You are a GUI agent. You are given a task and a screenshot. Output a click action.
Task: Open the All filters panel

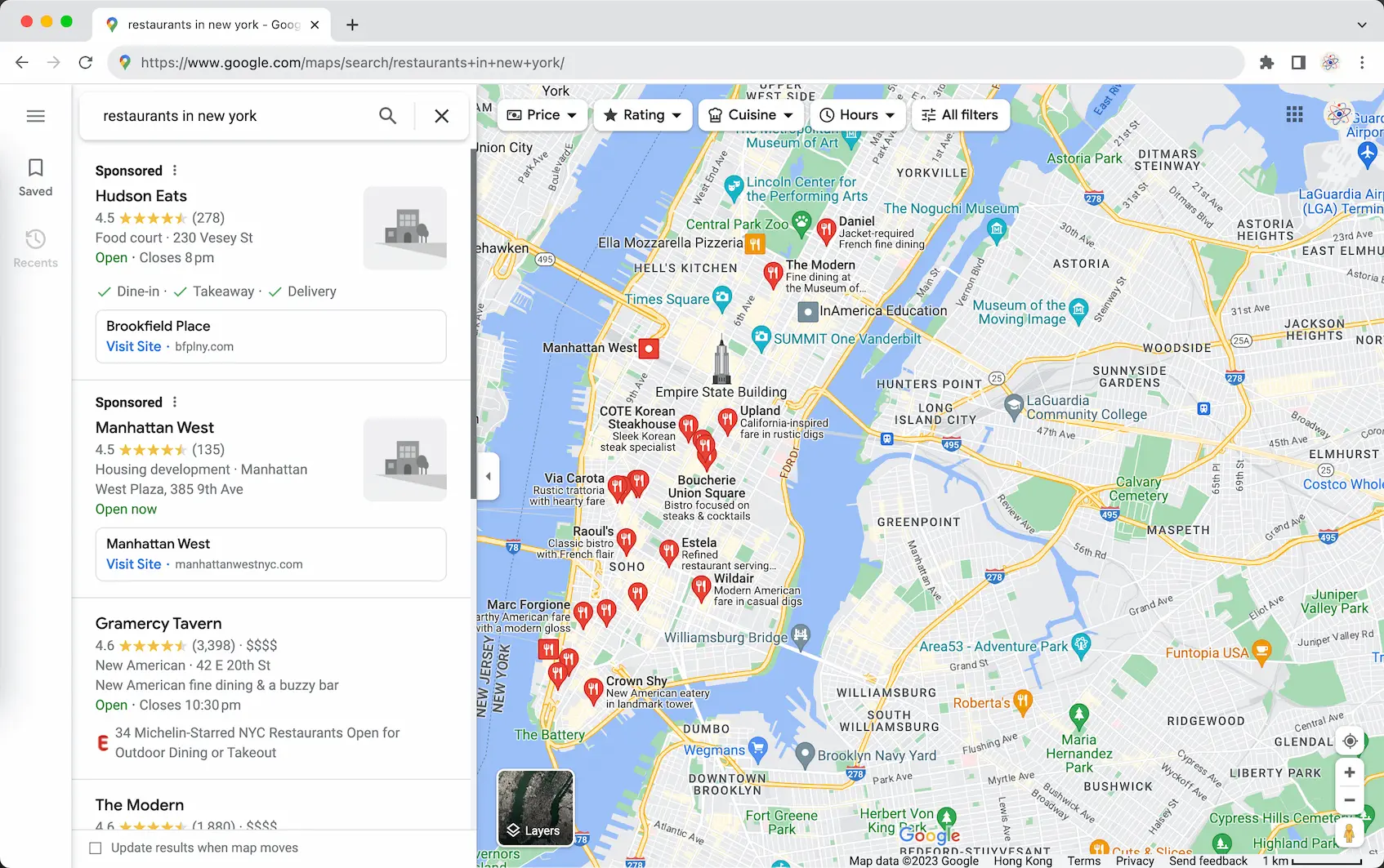[960, 115]
